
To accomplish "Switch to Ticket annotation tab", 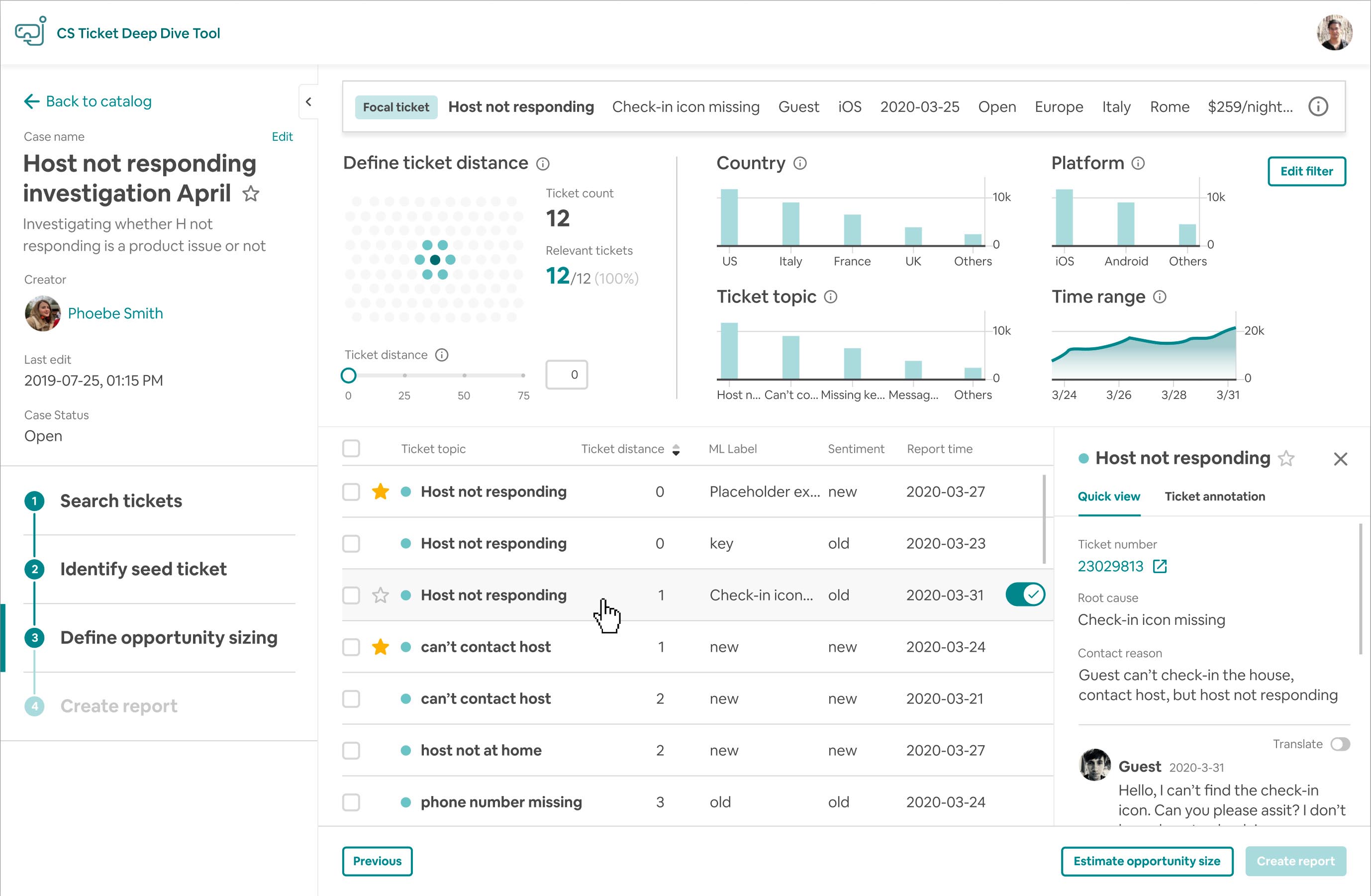I will tap(1214, 496).
